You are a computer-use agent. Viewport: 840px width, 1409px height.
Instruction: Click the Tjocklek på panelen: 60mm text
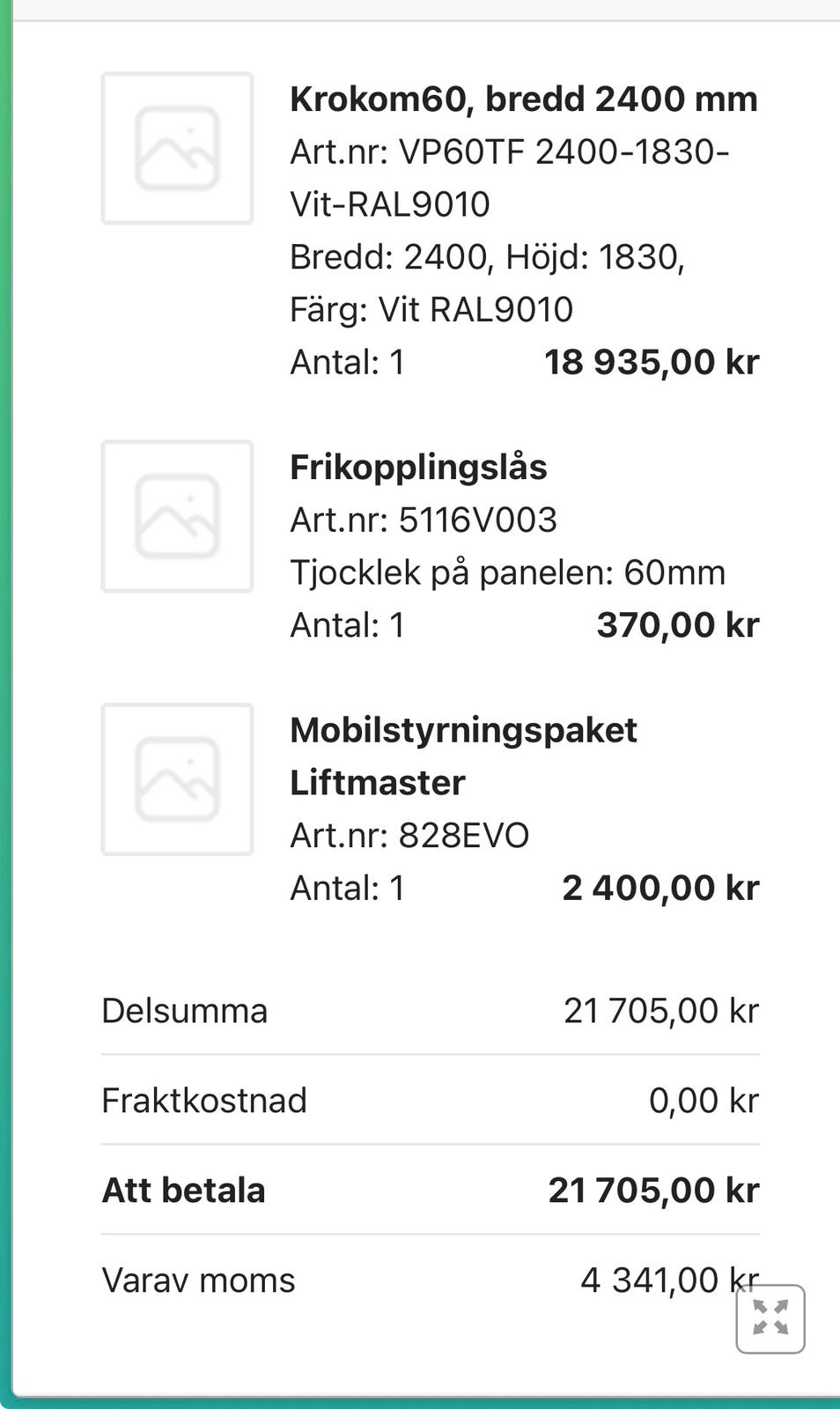point(507,572)
